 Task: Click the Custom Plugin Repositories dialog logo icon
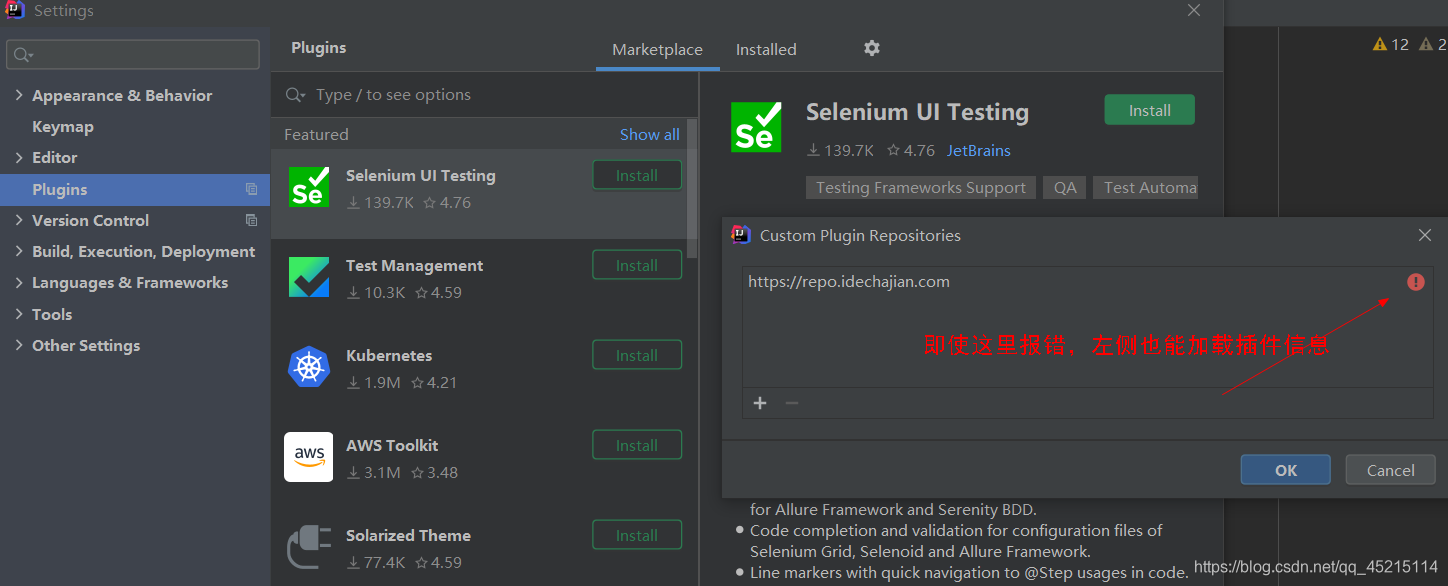741,235
